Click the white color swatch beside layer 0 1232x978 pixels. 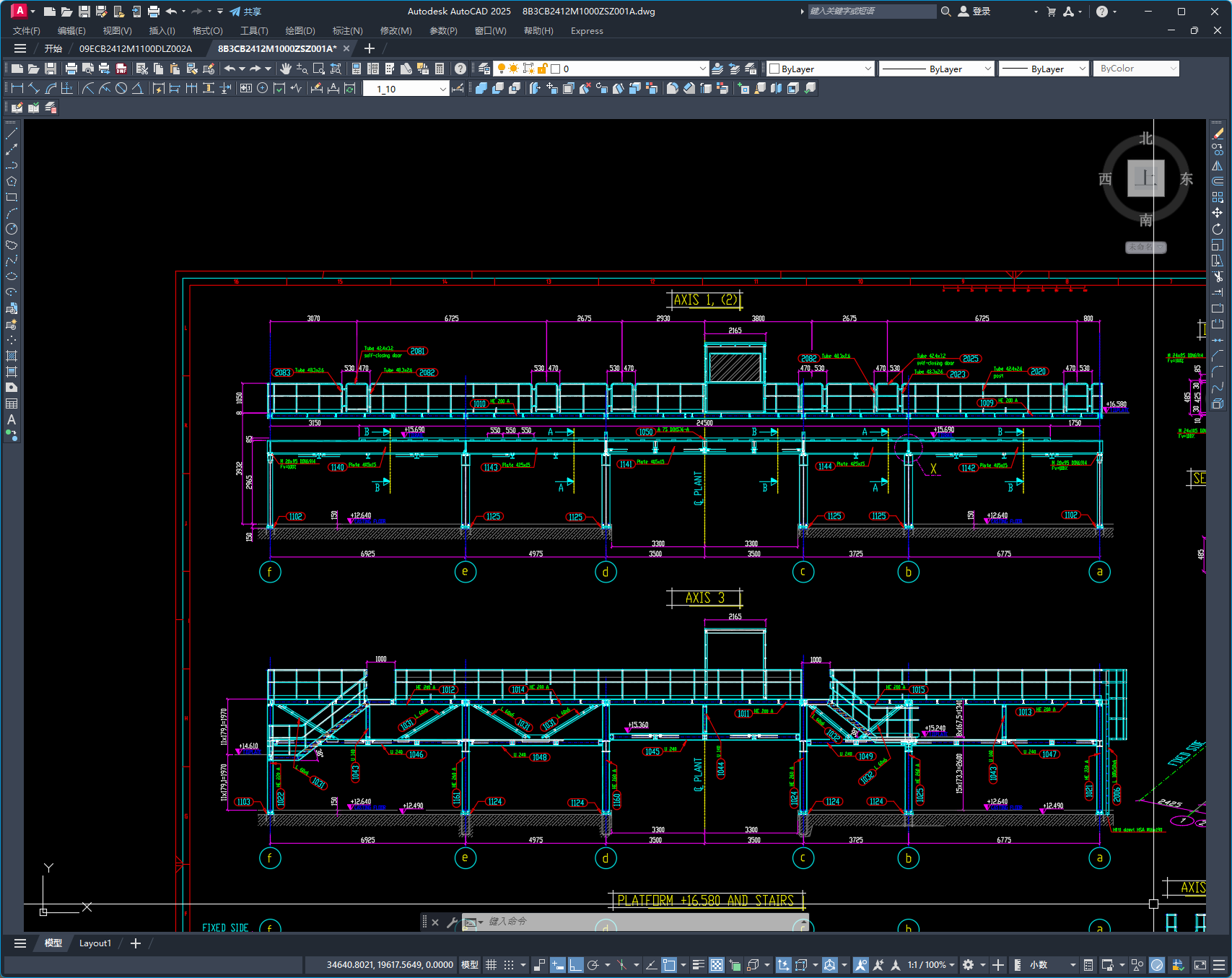556,69
